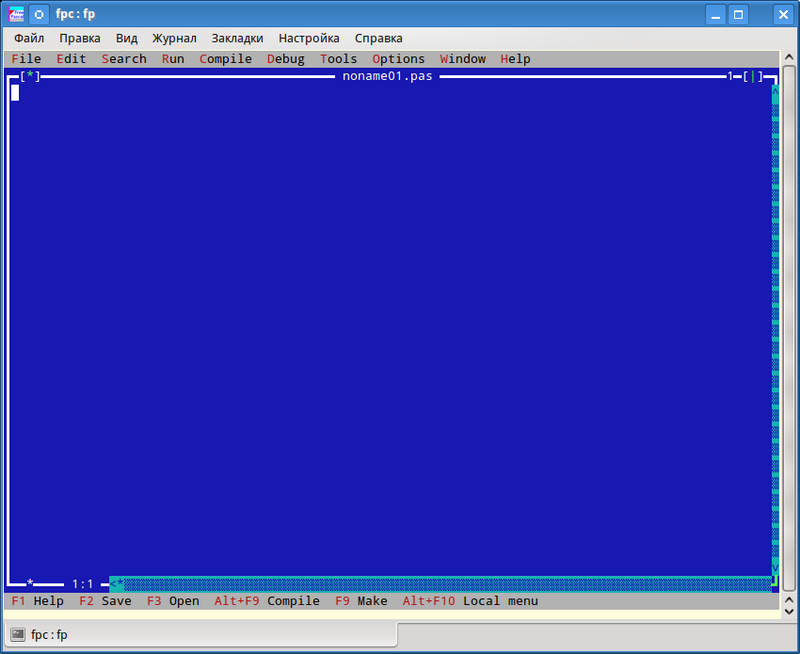Open the Tools menu
The height and width of the screenshot is (654, 800).
coord(338,59)
